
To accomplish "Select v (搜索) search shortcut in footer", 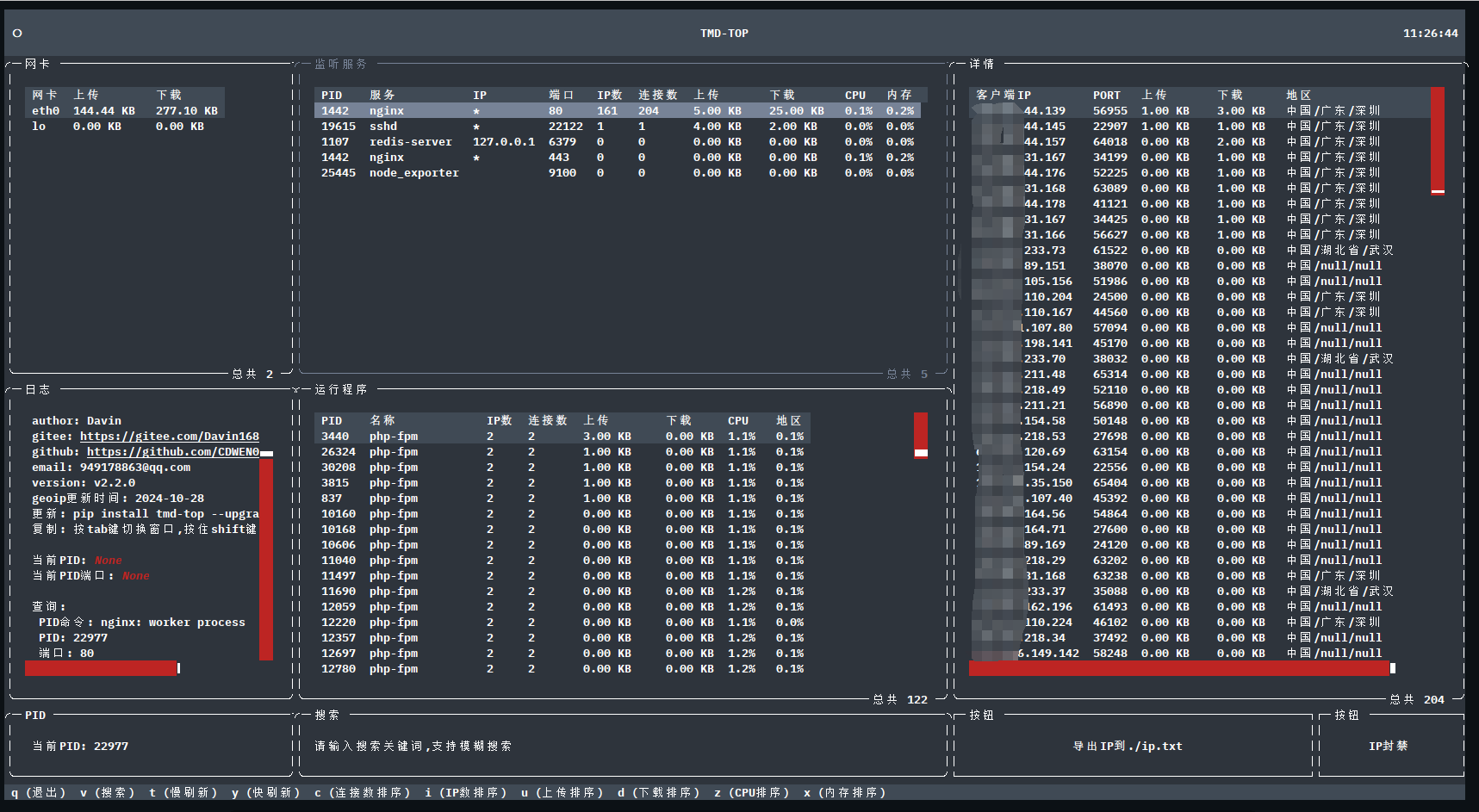I will 108,793.
